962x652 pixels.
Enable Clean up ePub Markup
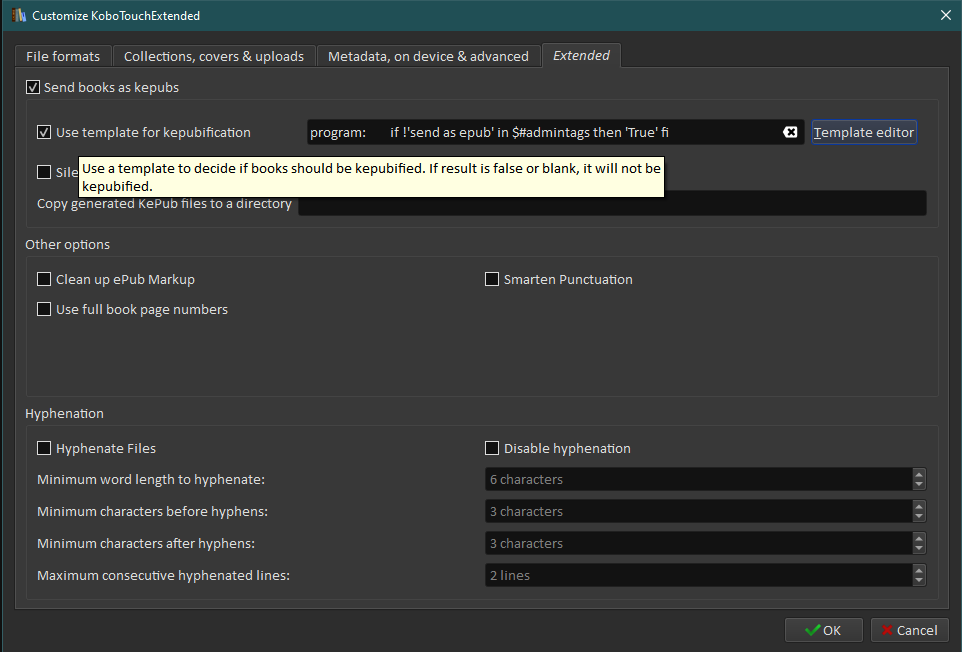point(44,280)
